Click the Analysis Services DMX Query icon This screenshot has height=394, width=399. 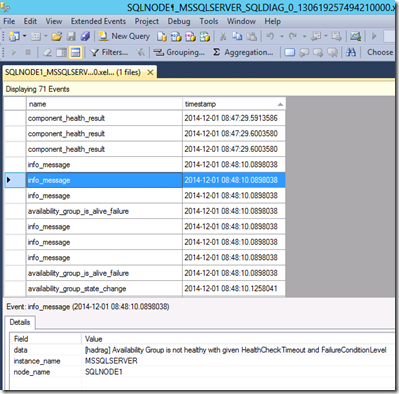tap(190, 36)
